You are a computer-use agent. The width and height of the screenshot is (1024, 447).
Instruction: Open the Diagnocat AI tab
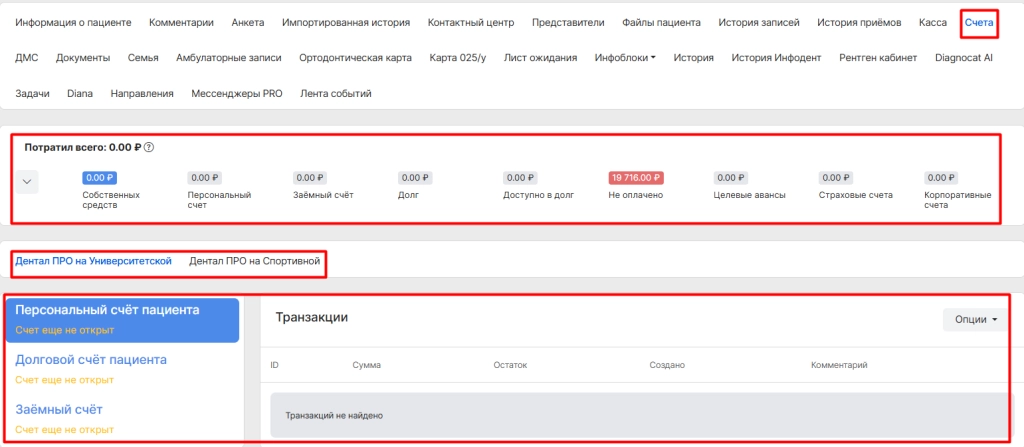coord(964,58)
